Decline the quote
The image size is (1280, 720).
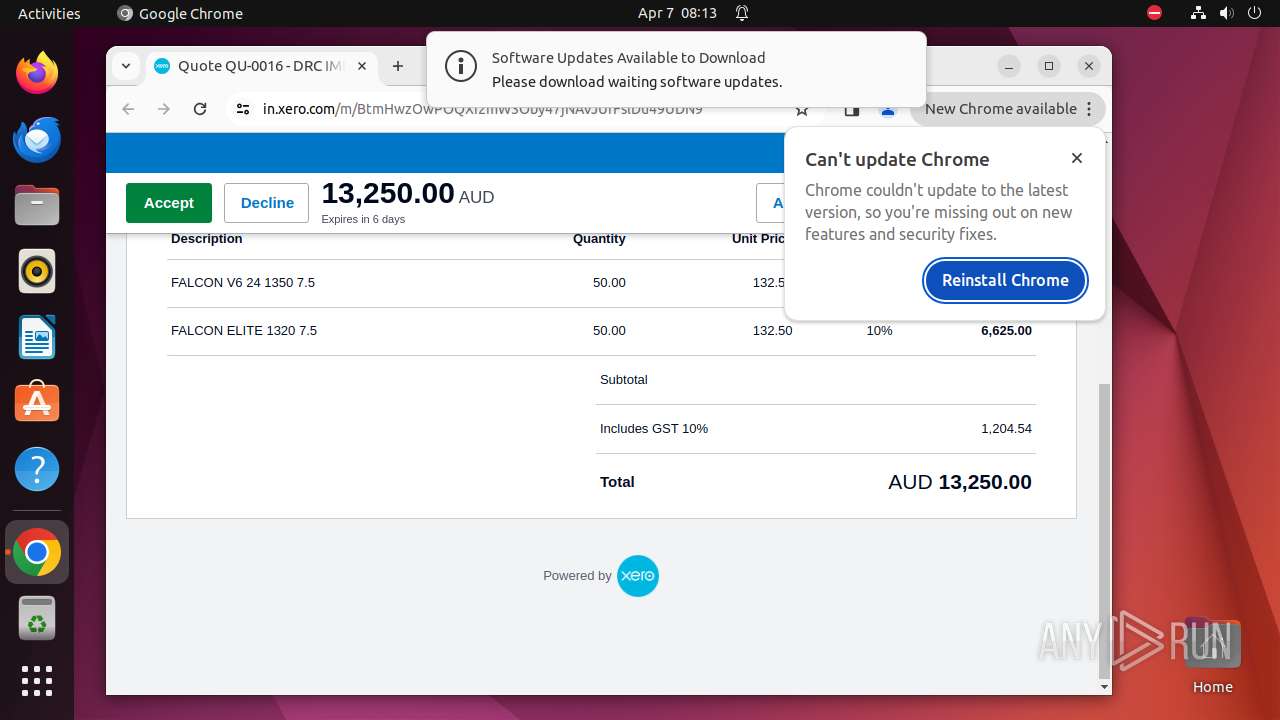[x=267, y=202]
